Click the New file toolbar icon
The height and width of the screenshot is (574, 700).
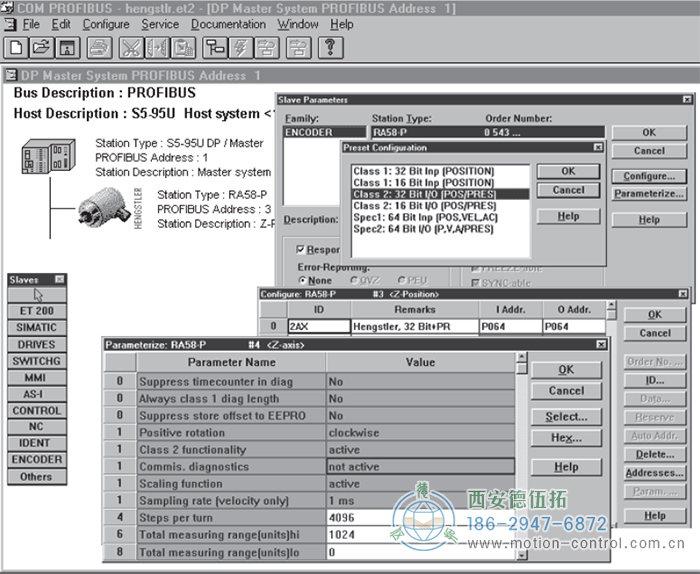16,47
